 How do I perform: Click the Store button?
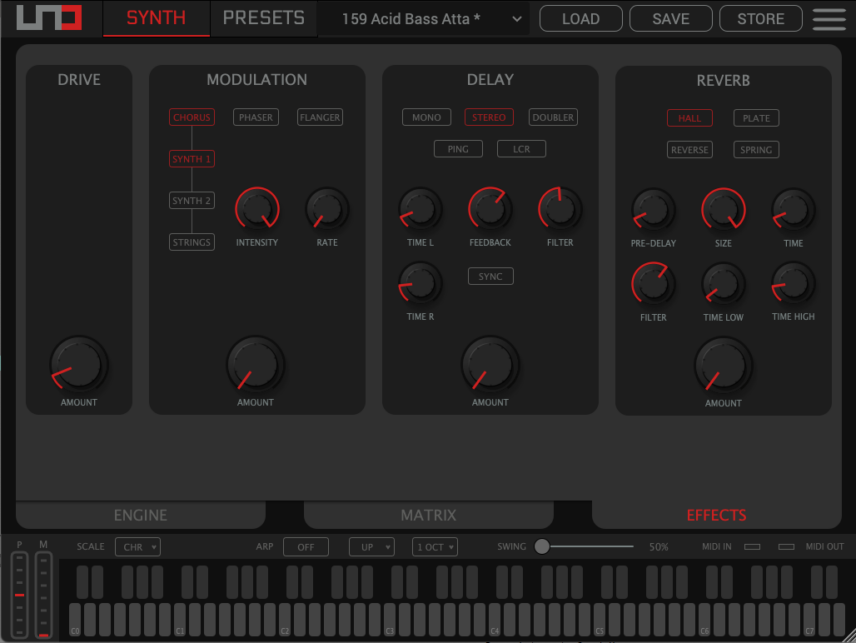tap(761, 19)
